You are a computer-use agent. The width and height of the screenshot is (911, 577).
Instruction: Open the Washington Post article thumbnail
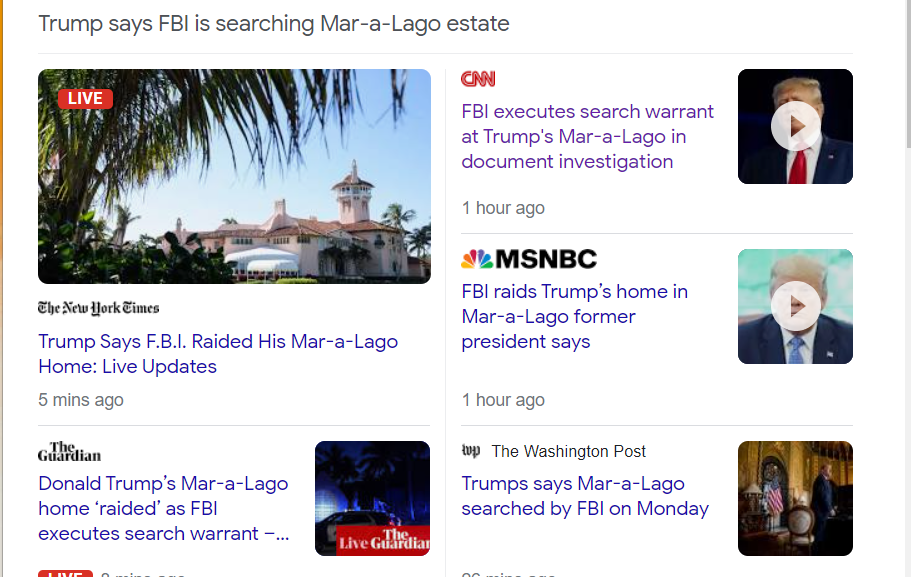(x=795, y=498)
